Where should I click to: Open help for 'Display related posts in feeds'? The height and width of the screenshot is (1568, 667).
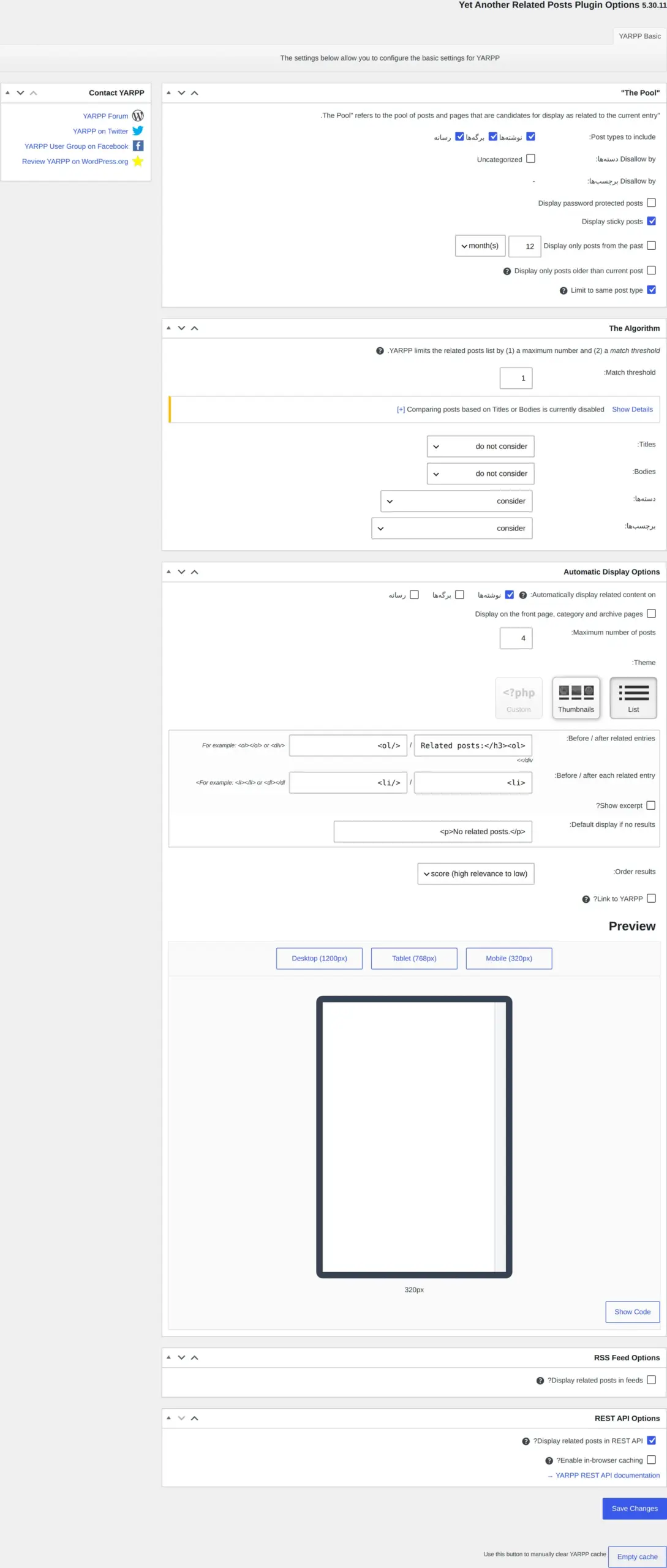540,1381
